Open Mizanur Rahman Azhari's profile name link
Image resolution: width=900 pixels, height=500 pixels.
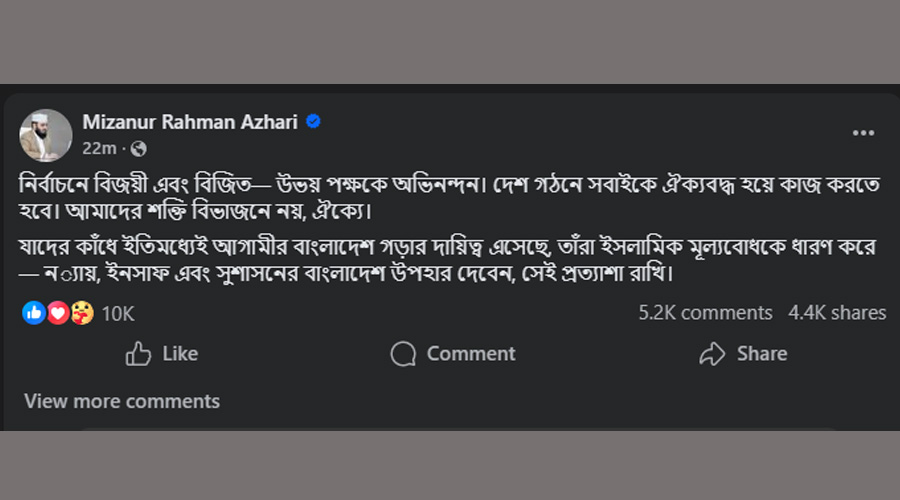pyautogui.click(x=190, y=122)
